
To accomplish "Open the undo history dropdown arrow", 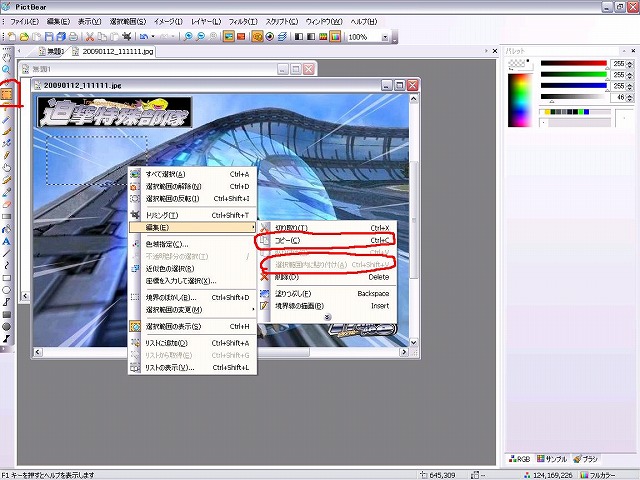I will (153, 37).
